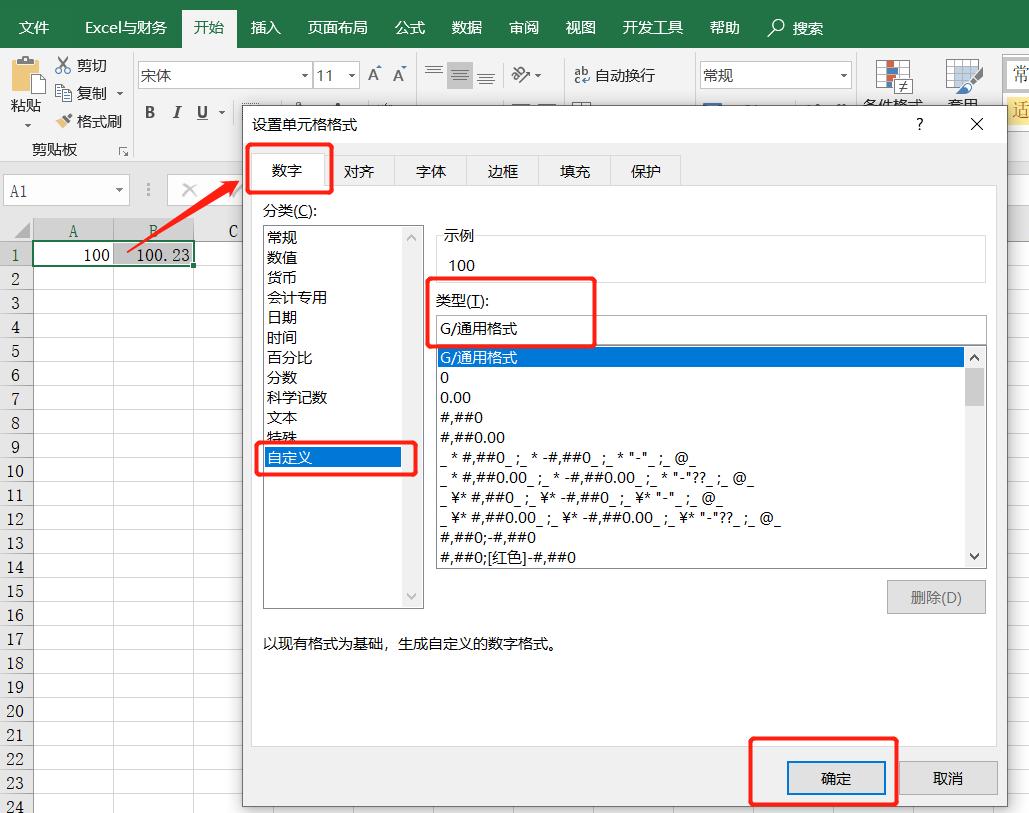1029x813 pixels.
Task: Toggle bold formatting with the B icon
Action: point(150,112)
